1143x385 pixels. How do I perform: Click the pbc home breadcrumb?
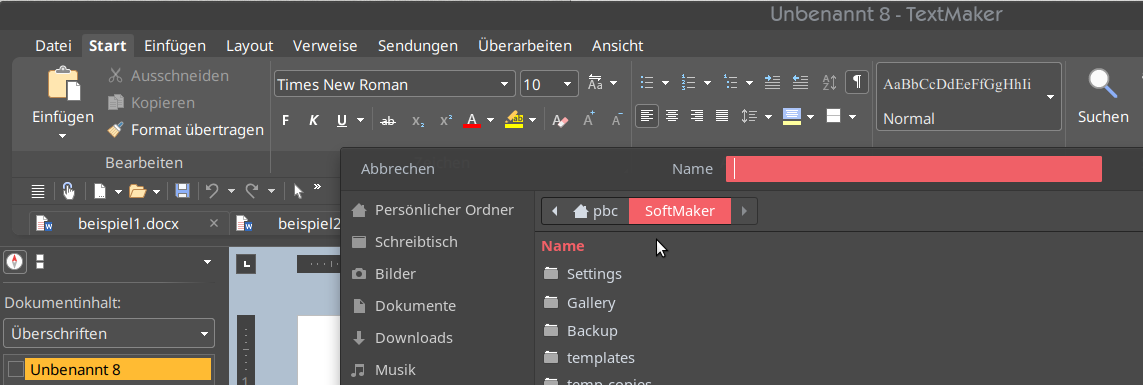597,211
